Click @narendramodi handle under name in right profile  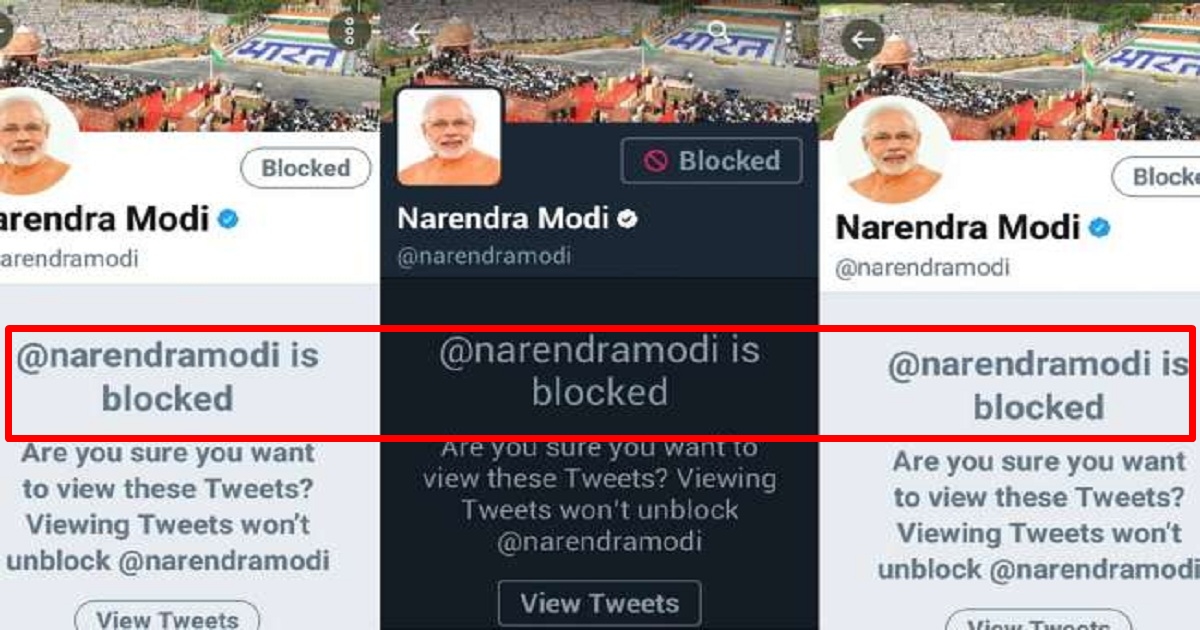coord(922,268)
